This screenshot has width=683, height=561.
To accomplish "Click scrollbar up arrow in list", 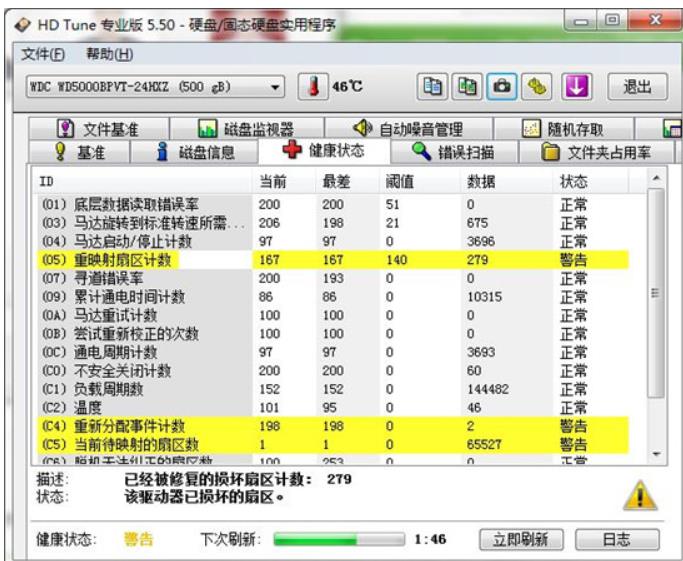I will click(656, 178).
